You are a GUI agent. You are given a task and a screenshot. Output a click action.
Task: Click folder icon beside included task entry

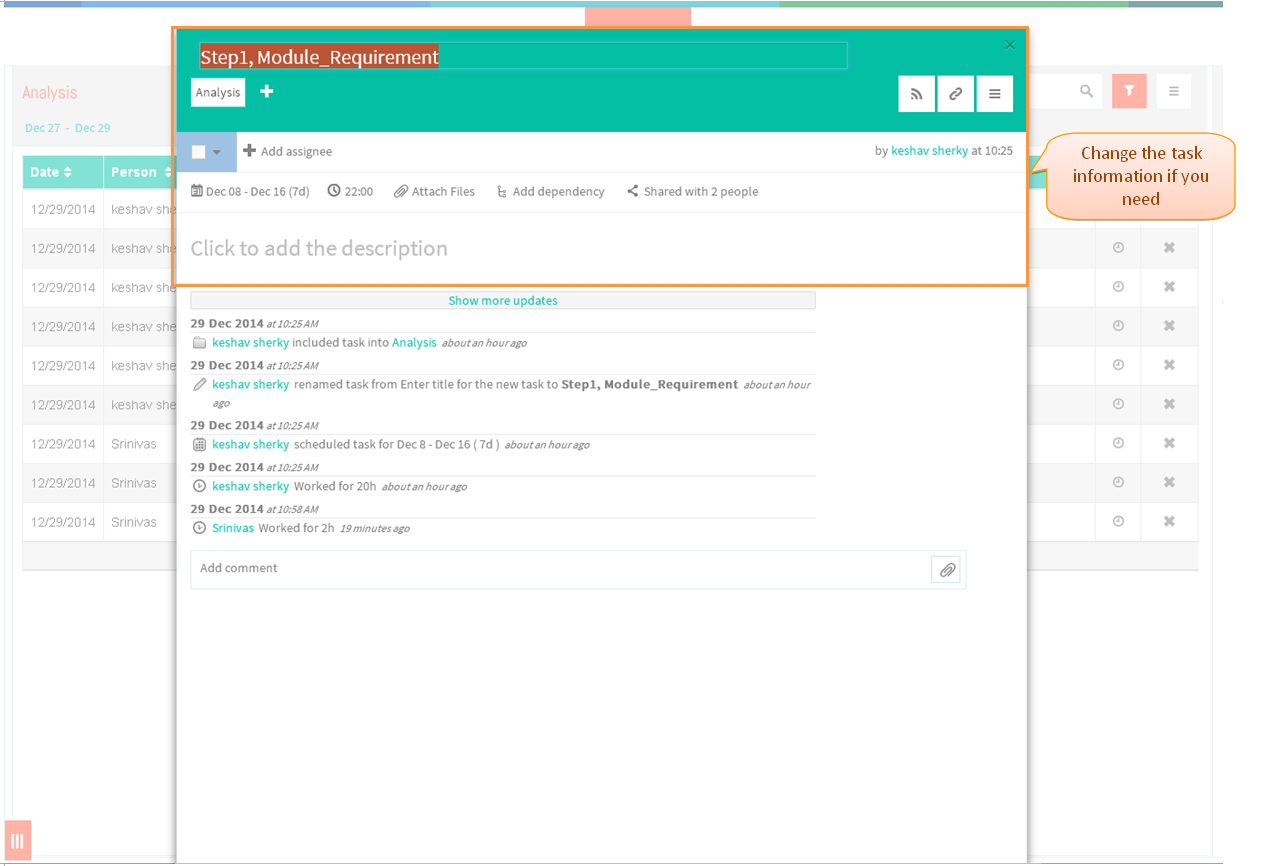click(x=199, y=343)
